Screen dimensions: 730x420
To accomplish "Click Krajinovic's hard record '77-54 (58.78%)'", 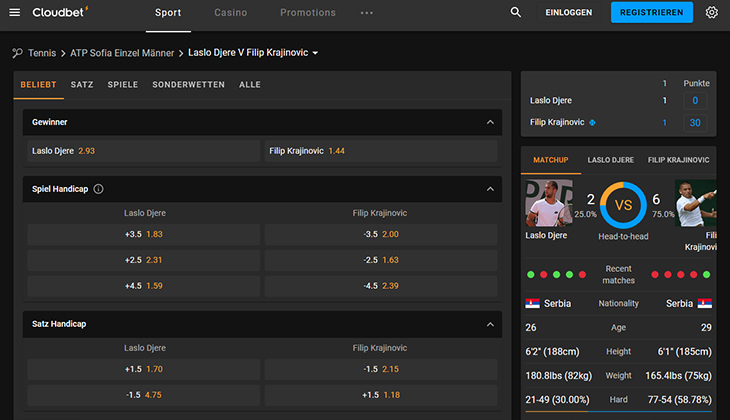I will coord(679,400).
